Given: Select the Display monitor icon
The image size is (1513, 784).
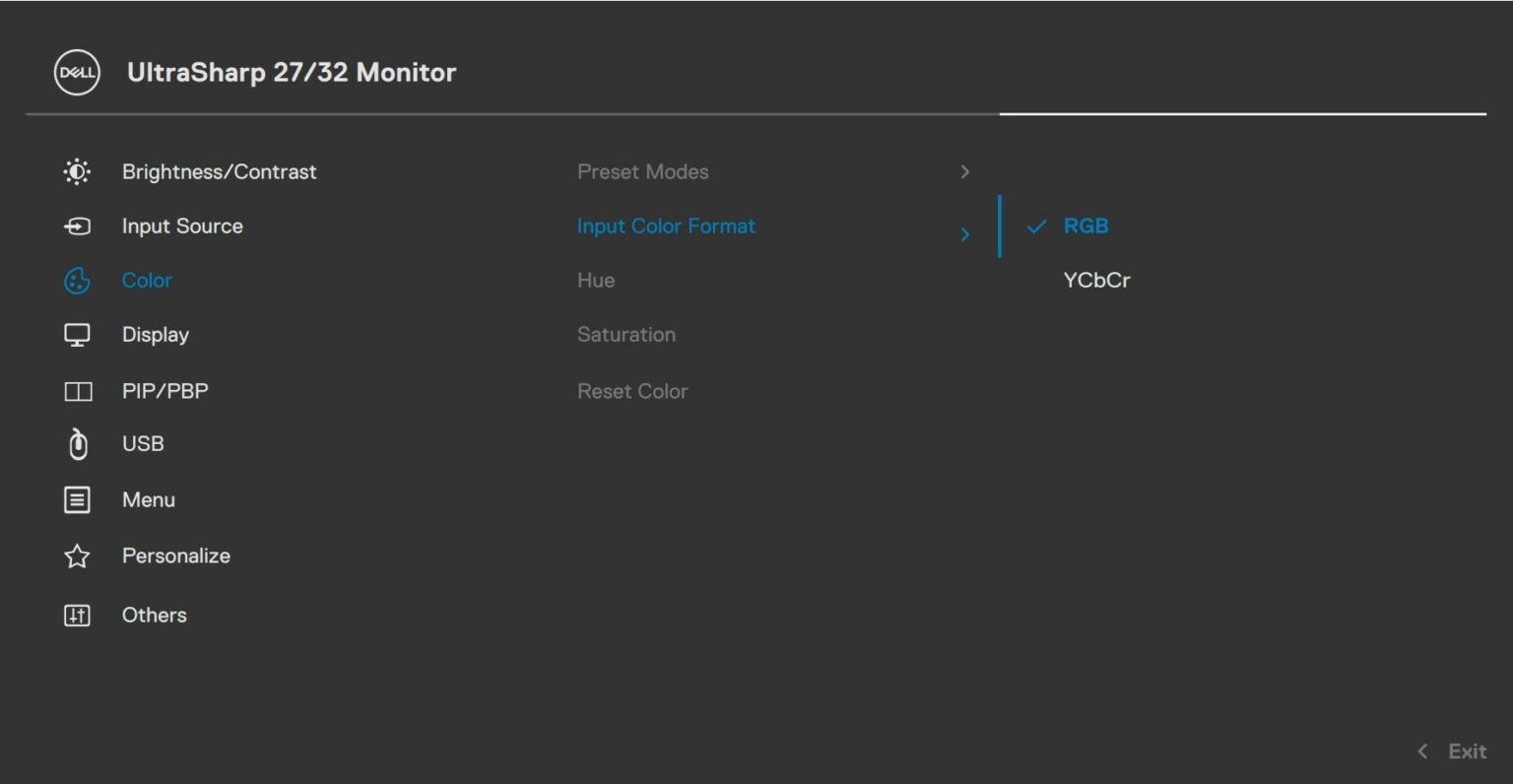Looking at the screenshot, I should [x=77, y=334].
